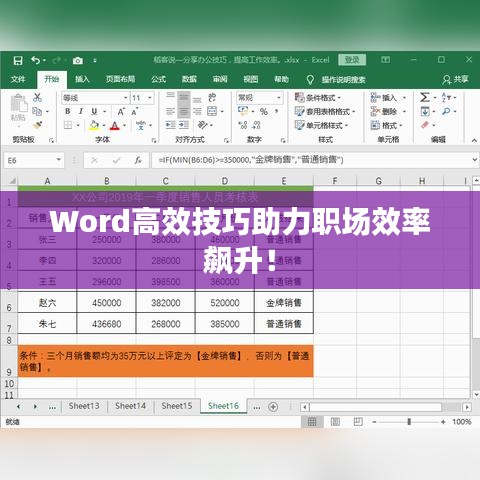Screen dimensions: 480x480
Task: Click the Format Painter brush icon
Action: coord(37,125)
